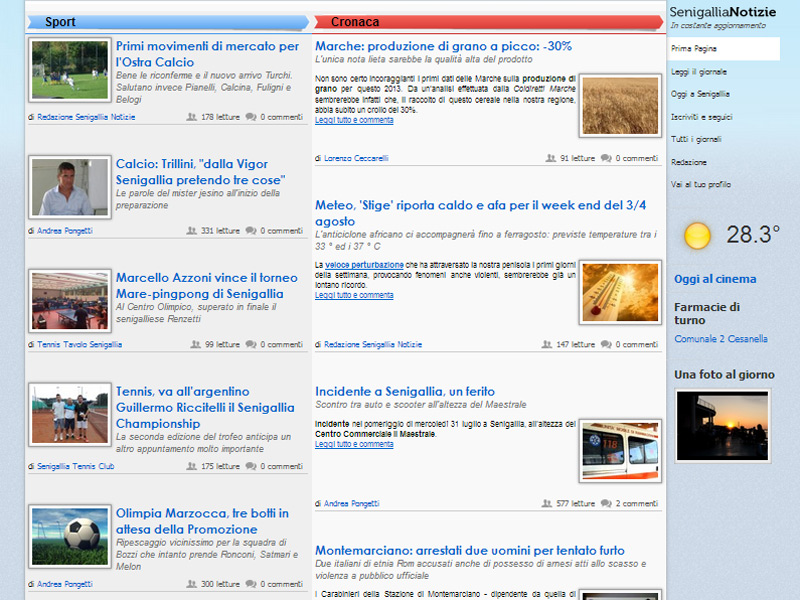Click the sun weather icon
The image size is (800, 600).
(x=697, y=236)
